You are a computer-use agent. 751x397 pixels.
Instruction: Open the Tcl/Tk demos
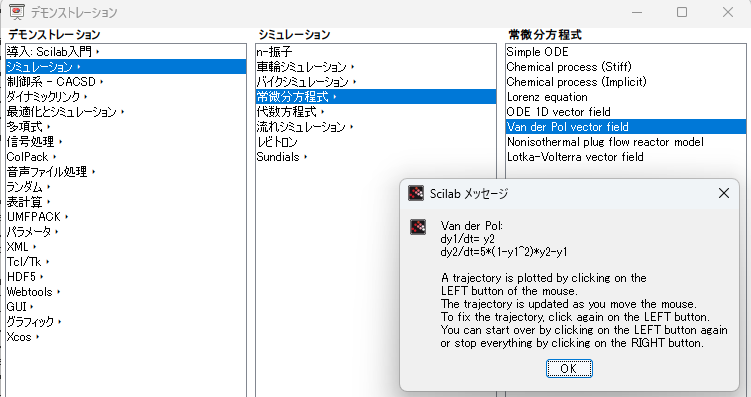pyautogui.click(x=126, y=262)
